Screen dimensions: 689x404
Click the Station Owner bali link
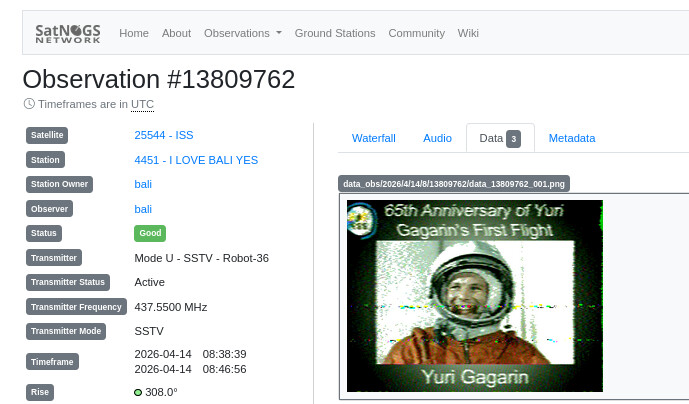coord(143,184)
